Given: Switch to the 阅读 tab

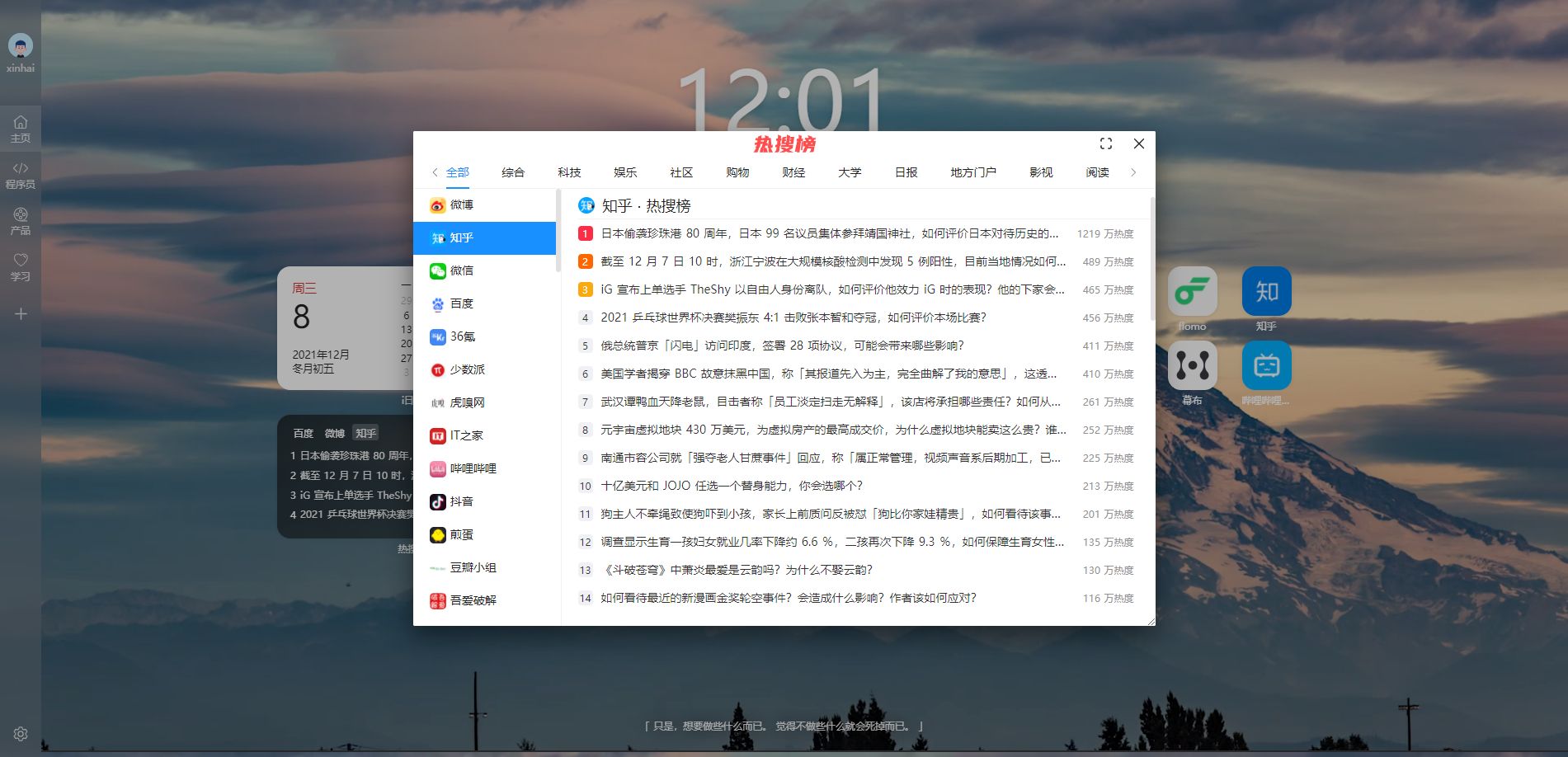Looking at the screenshot, I should click(1097, 172).
